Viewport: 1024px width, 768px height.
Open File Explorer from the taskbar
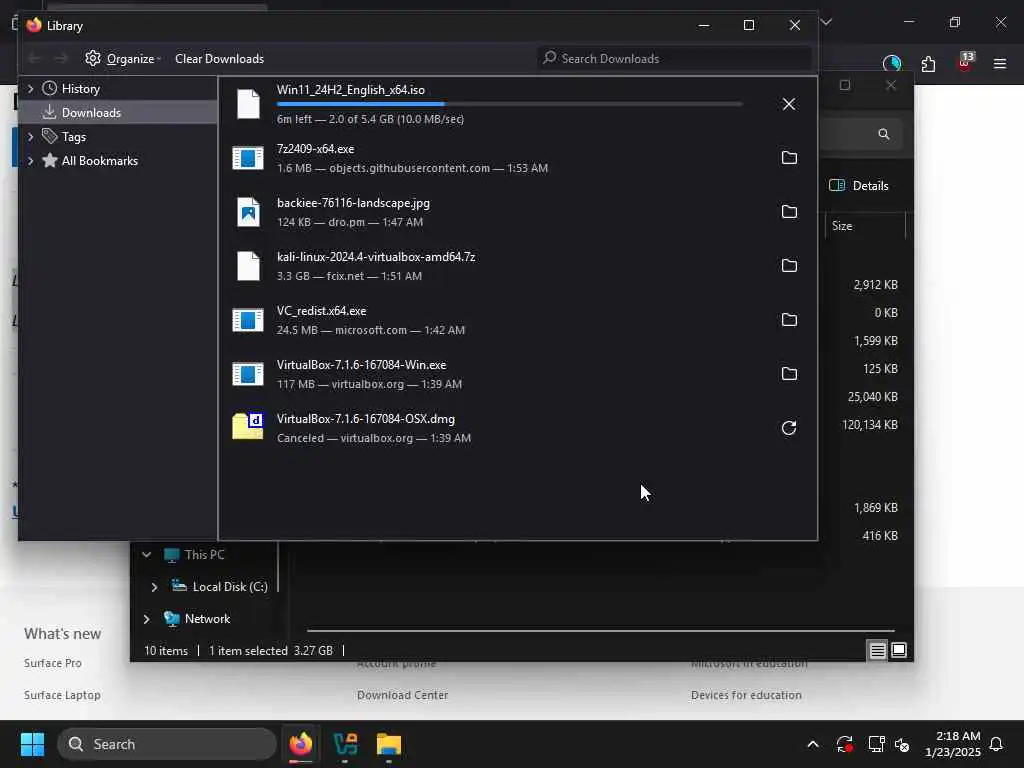point(389,744)
